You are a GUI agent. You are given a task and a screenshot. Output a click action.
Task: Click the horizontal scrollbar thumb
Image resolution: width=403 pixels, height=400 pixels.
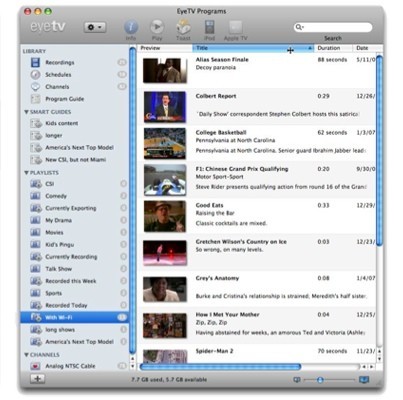[x=220, y=367]
